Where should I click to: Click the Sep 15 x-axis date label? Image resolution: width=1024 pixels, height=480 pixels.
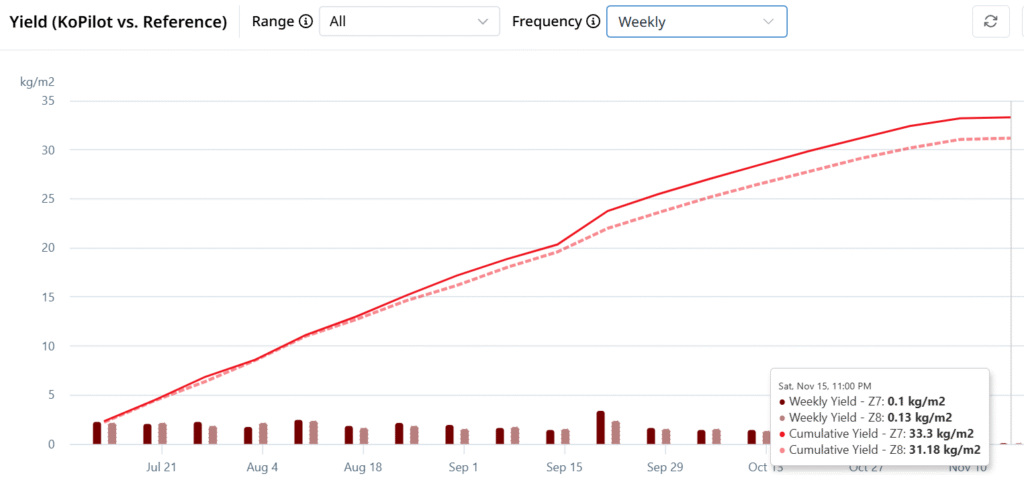pyautogui.click(x=564, y=467)
